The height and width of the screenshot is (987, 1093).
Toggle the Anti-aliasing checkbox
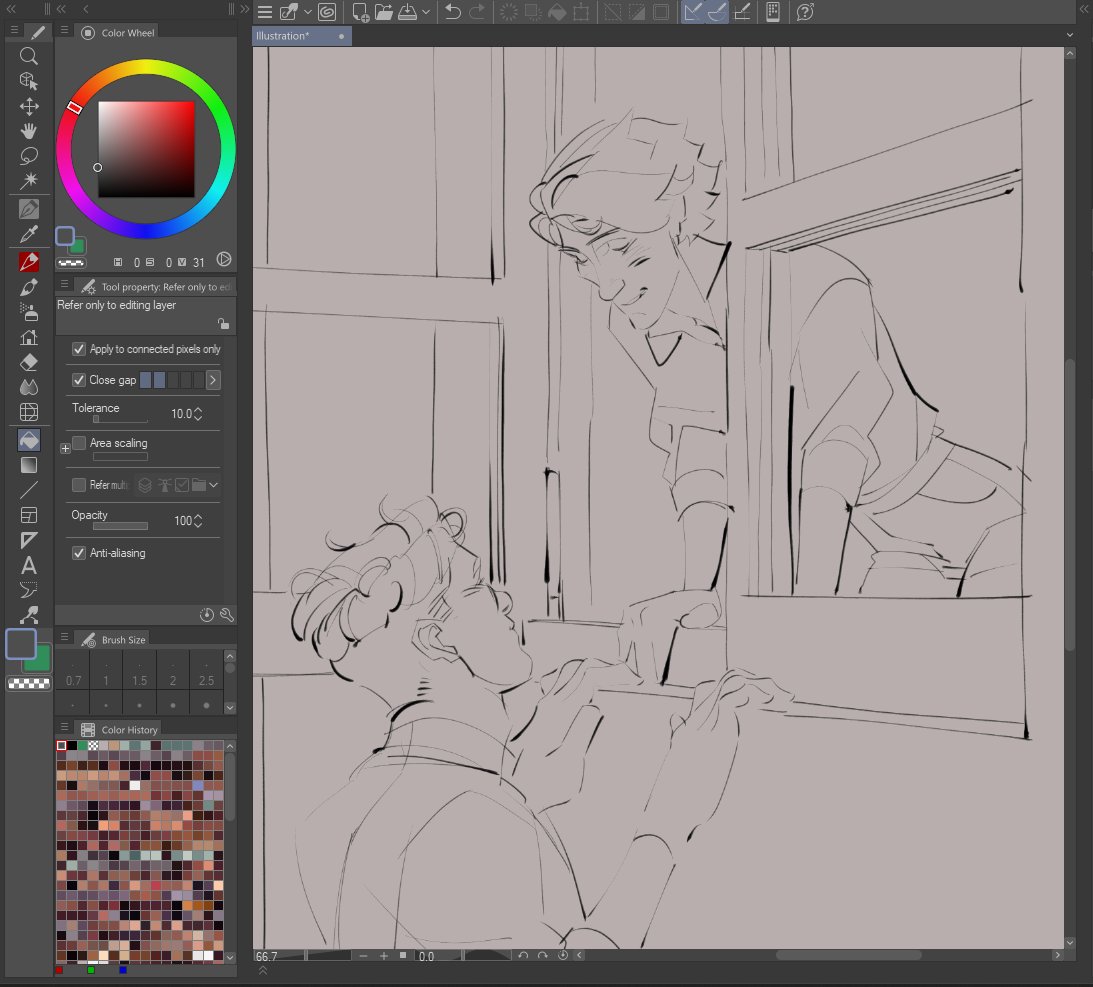coord(79,553)
